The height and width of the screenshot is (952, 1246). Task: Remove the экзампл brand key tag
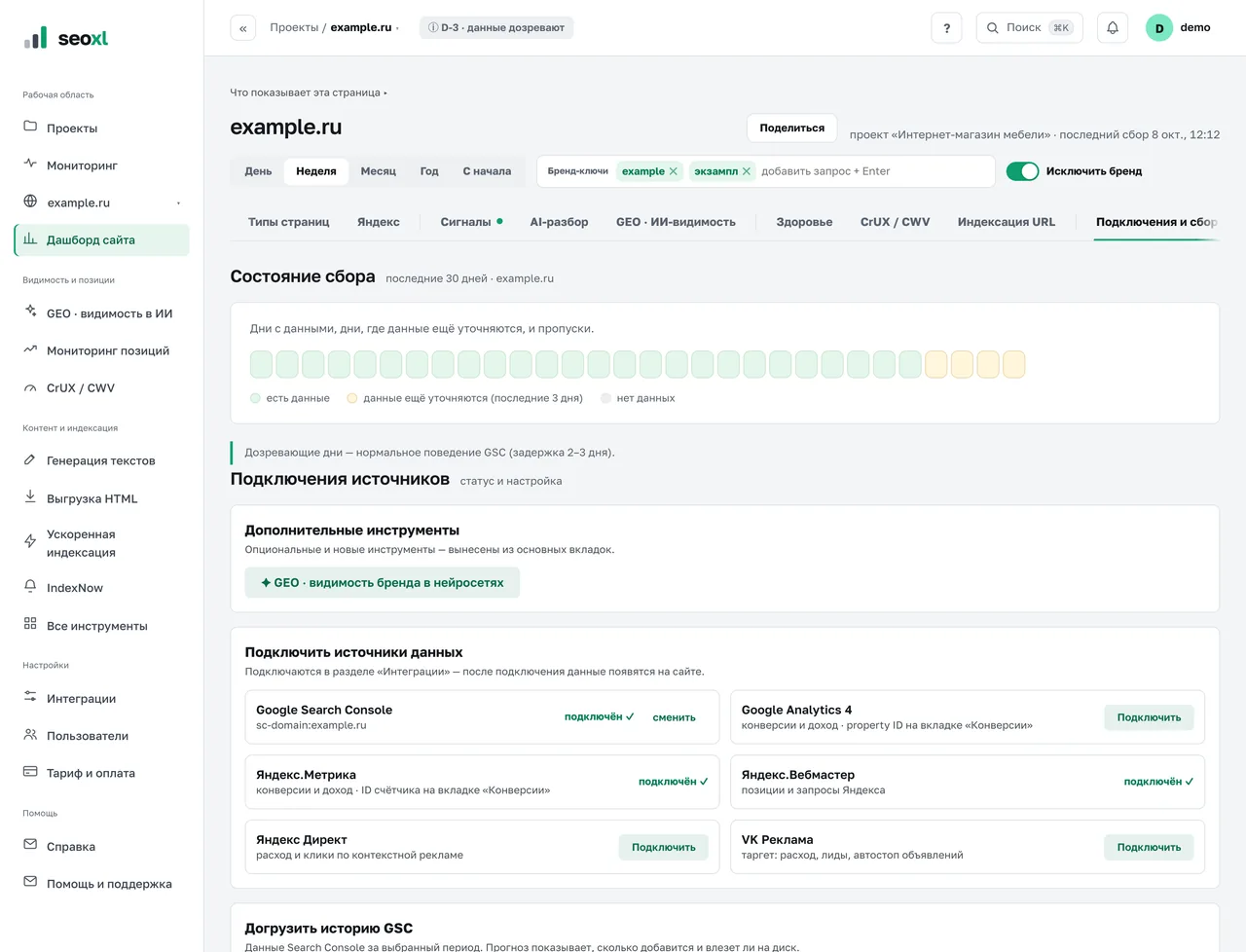pos(747,171)
